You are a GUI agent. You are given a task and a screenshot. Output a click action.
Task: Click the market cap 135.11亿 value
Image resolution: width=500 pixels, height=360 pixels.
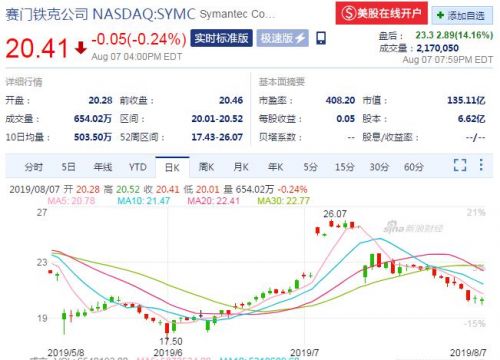click(x=466, y=100)
